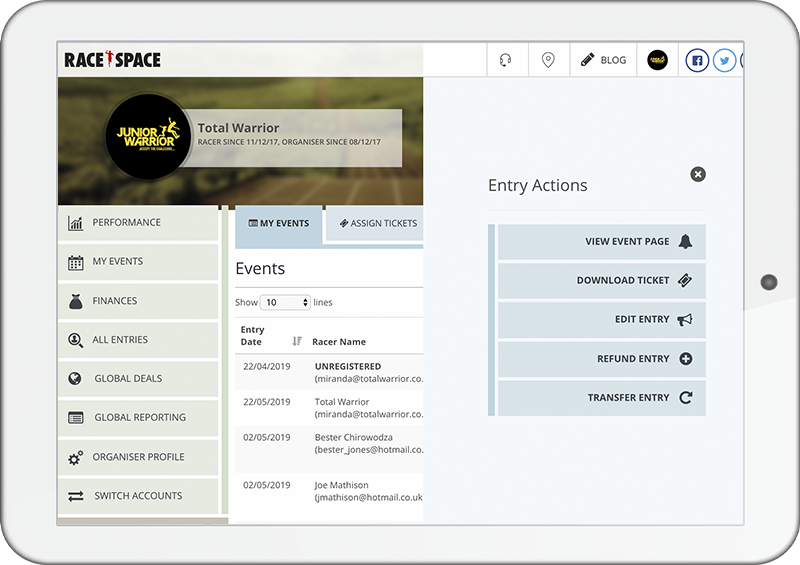Open the BLOG link

click(603, 60)
